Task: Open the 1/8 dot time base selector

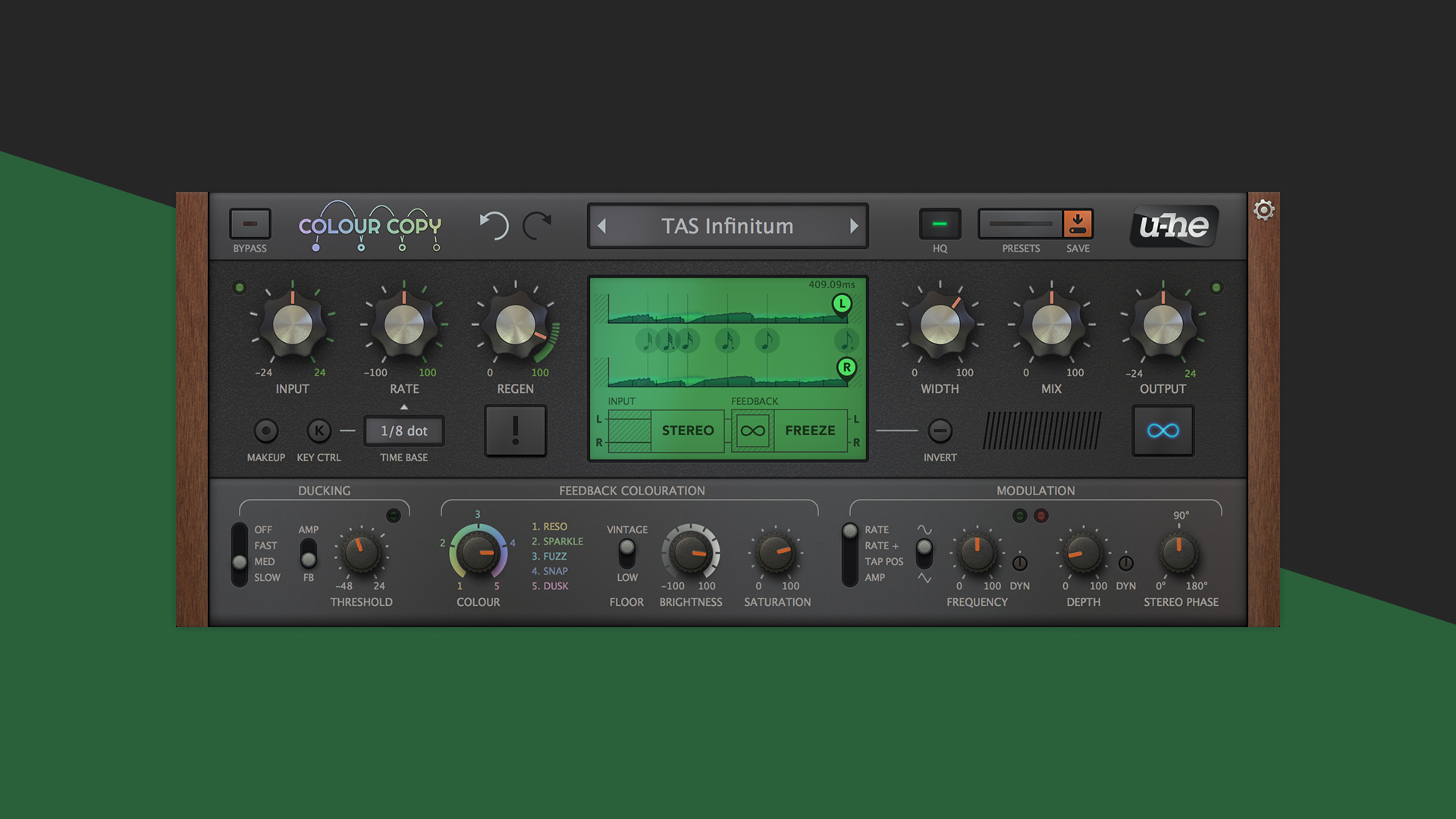Action: coord(404,431)
